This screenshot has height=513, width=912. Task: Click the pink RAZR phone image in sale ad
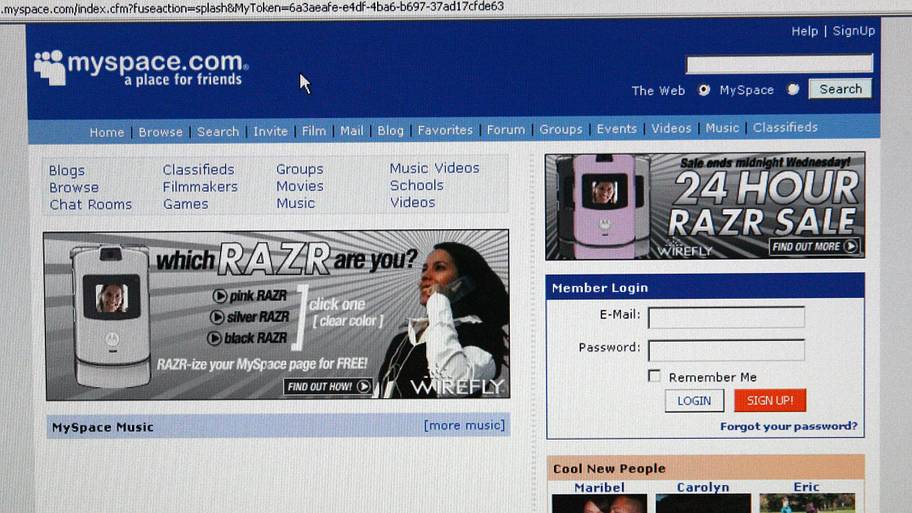point(603,206)
